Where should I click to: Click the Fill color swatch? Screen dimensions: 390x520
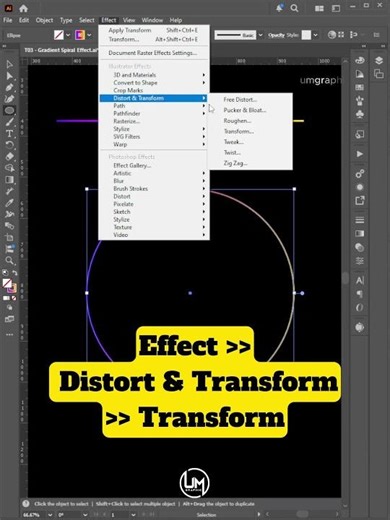[59, 35]
